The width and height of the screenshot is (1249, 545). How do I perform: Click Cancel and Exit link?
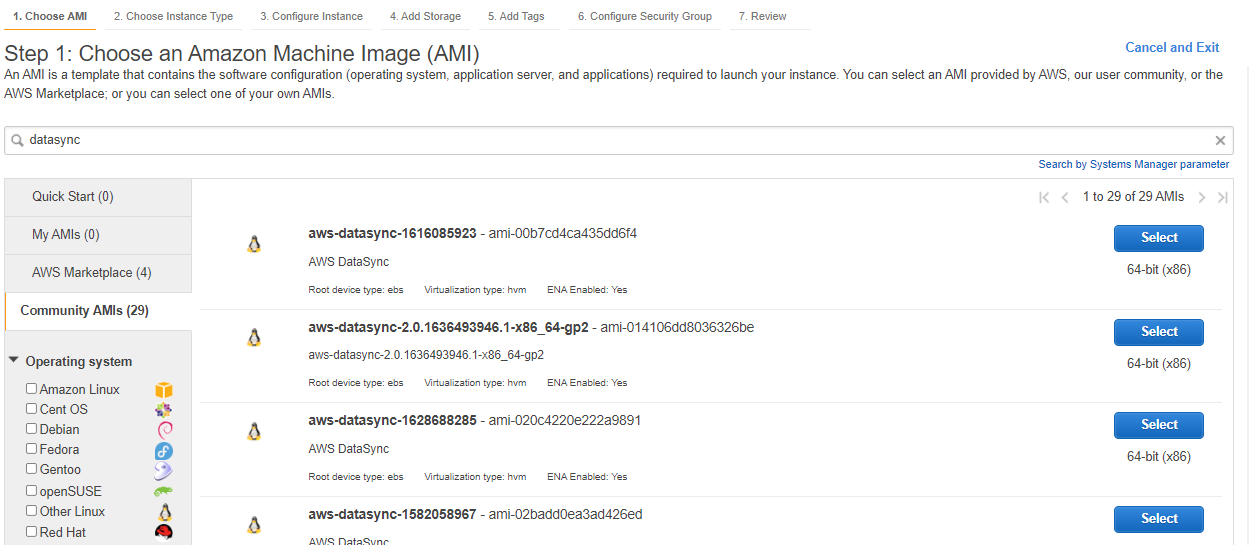coord(1172,47)
